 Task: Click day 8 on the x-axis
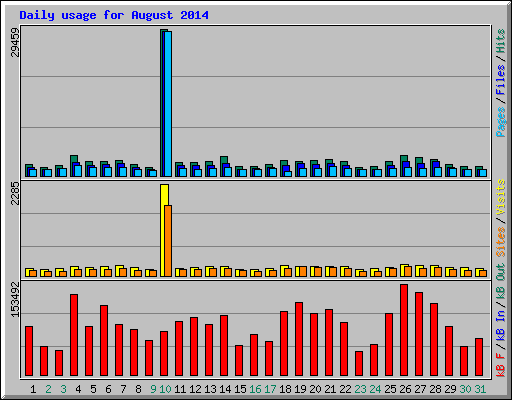pyautogui.click(x=138, y=389)
